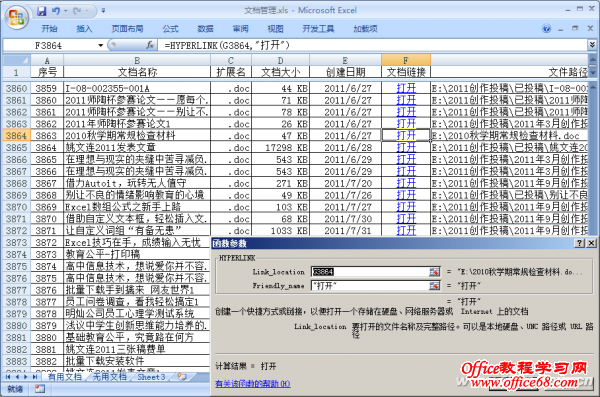600x397 pixels.
Task: Collapse dialog via Friendly_name range selector icon
Action: 434,286
